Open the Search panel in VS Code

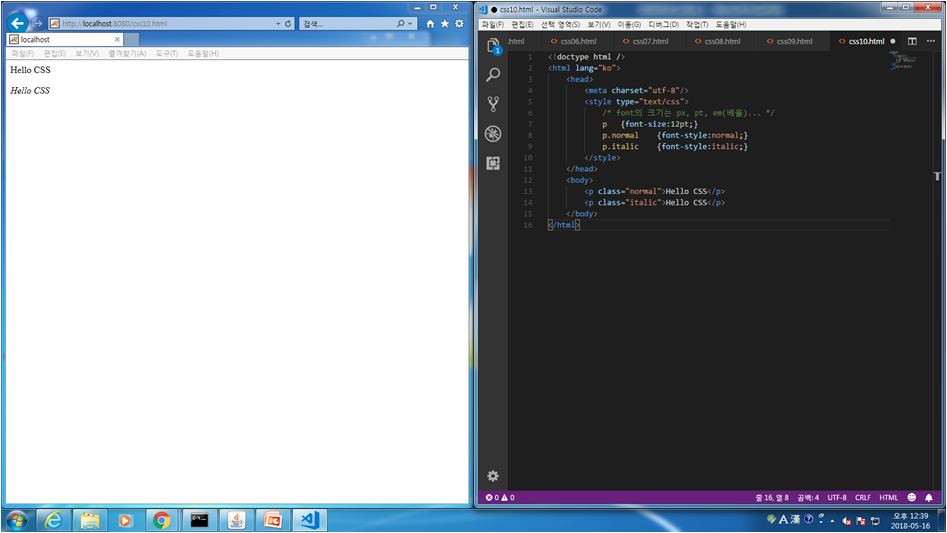tap(493, 74)
